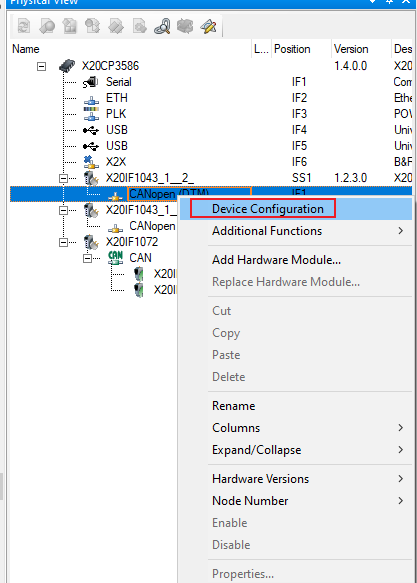Click the Position column header
The width and height of the screenshot is (417, 583).
(x=301, y=49)
